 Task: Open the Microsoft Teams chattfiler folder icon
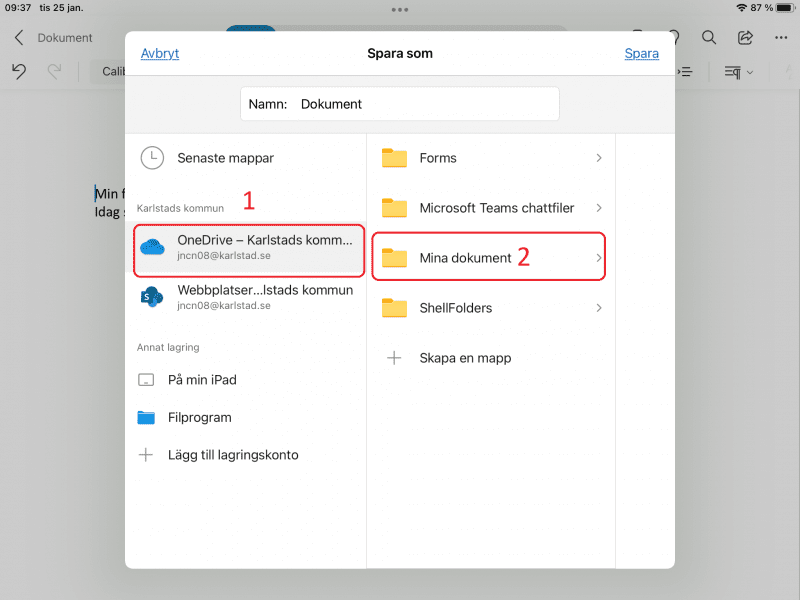(394, 208)
